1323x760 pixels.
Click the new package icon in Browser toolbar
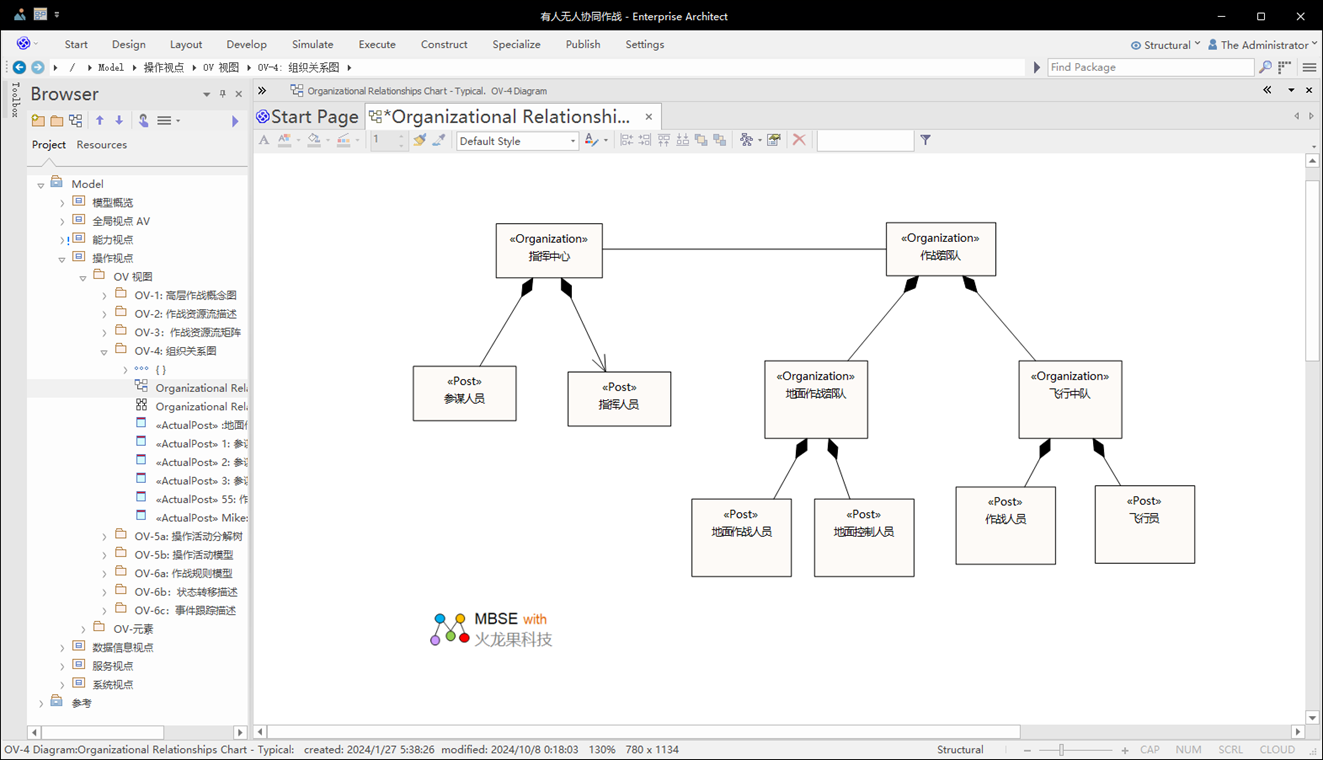tap(38, 120)
